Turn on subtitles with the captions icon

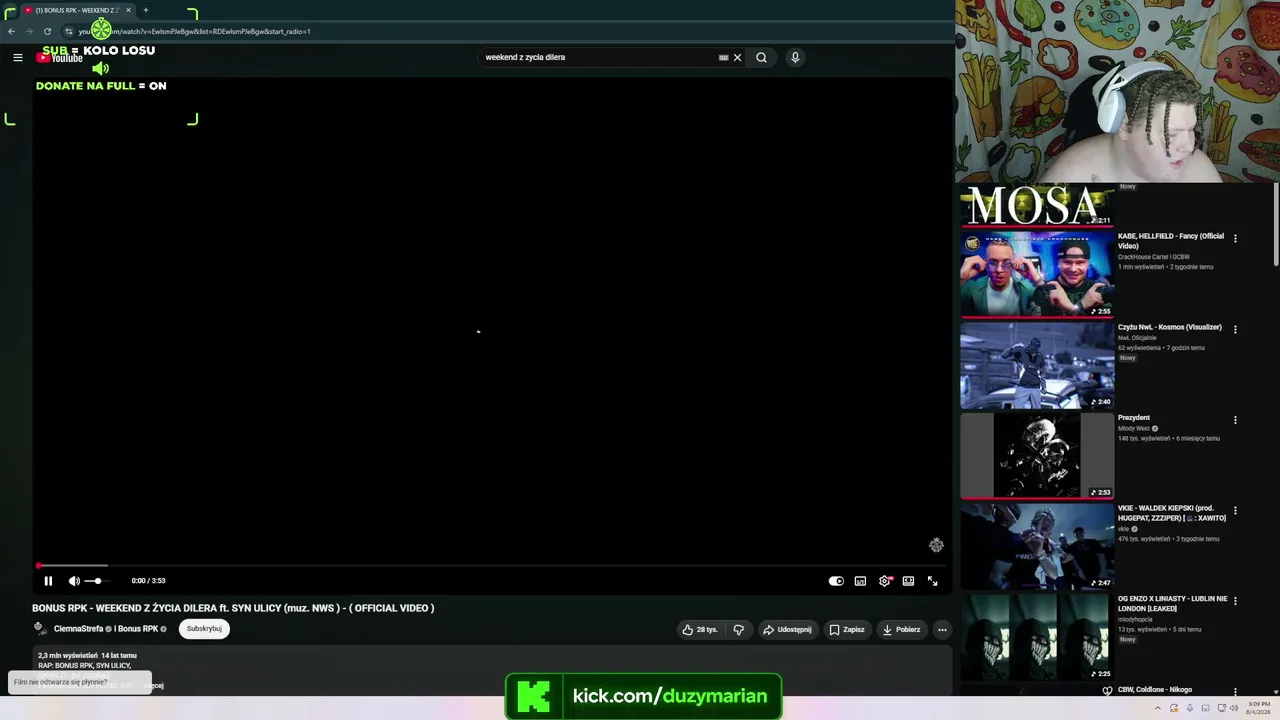[x=860, y=581]
